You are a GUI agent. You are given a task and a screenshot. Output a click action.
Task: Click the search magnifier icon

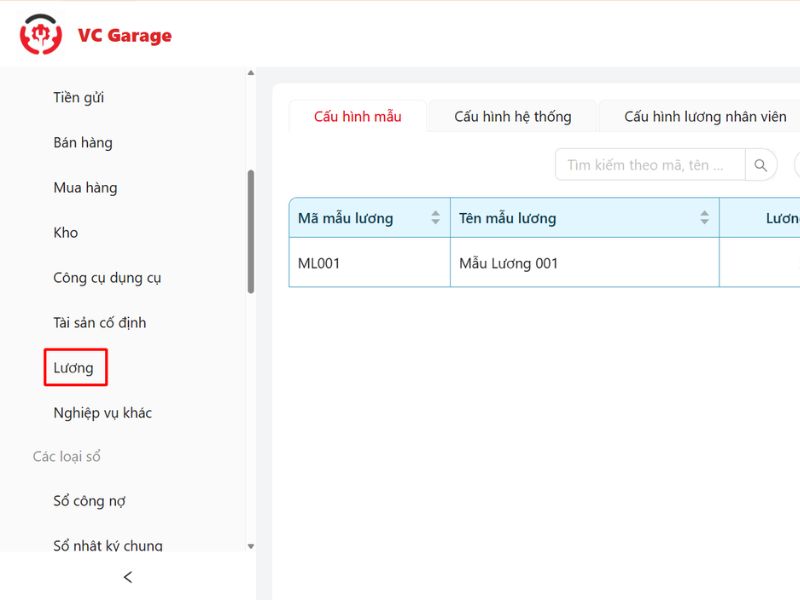click(761, 164)
